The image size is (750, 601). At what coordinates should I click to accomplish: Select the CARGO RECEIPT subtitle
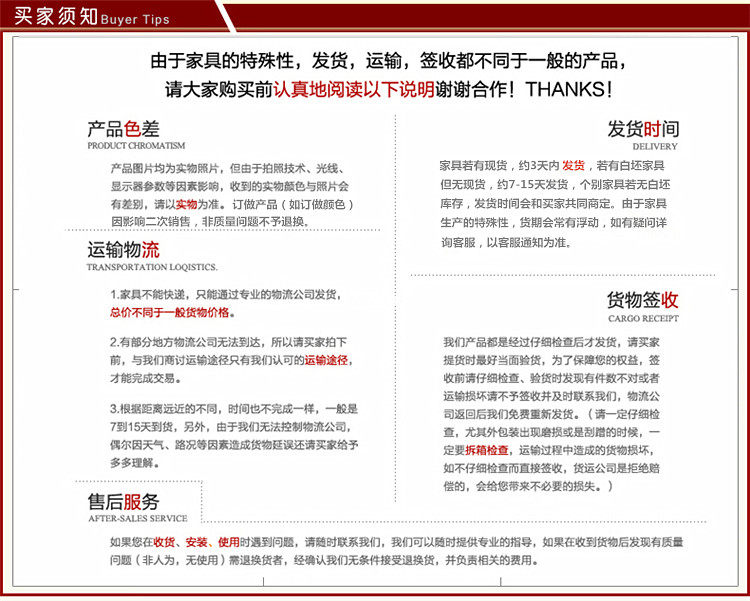(643, 319)
